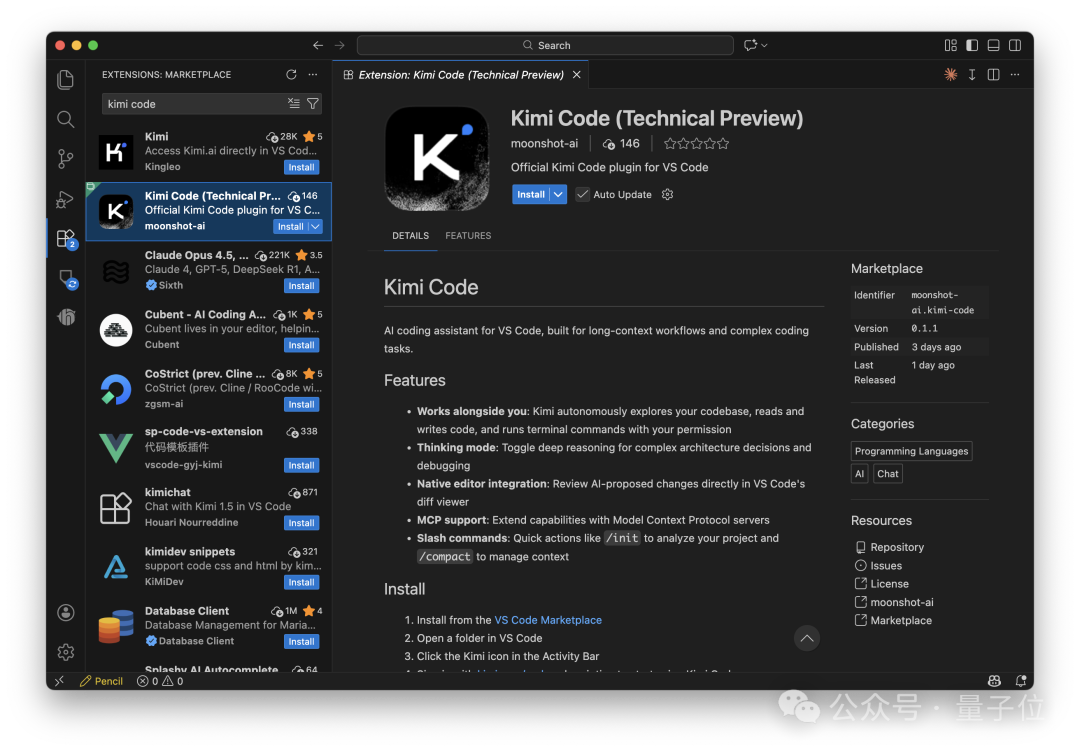Image resolution: width=1080 pixels, height=751 pixels.
Task: Click Pencil status bar item
Action: pyautogui.click(x=101, y=681)
